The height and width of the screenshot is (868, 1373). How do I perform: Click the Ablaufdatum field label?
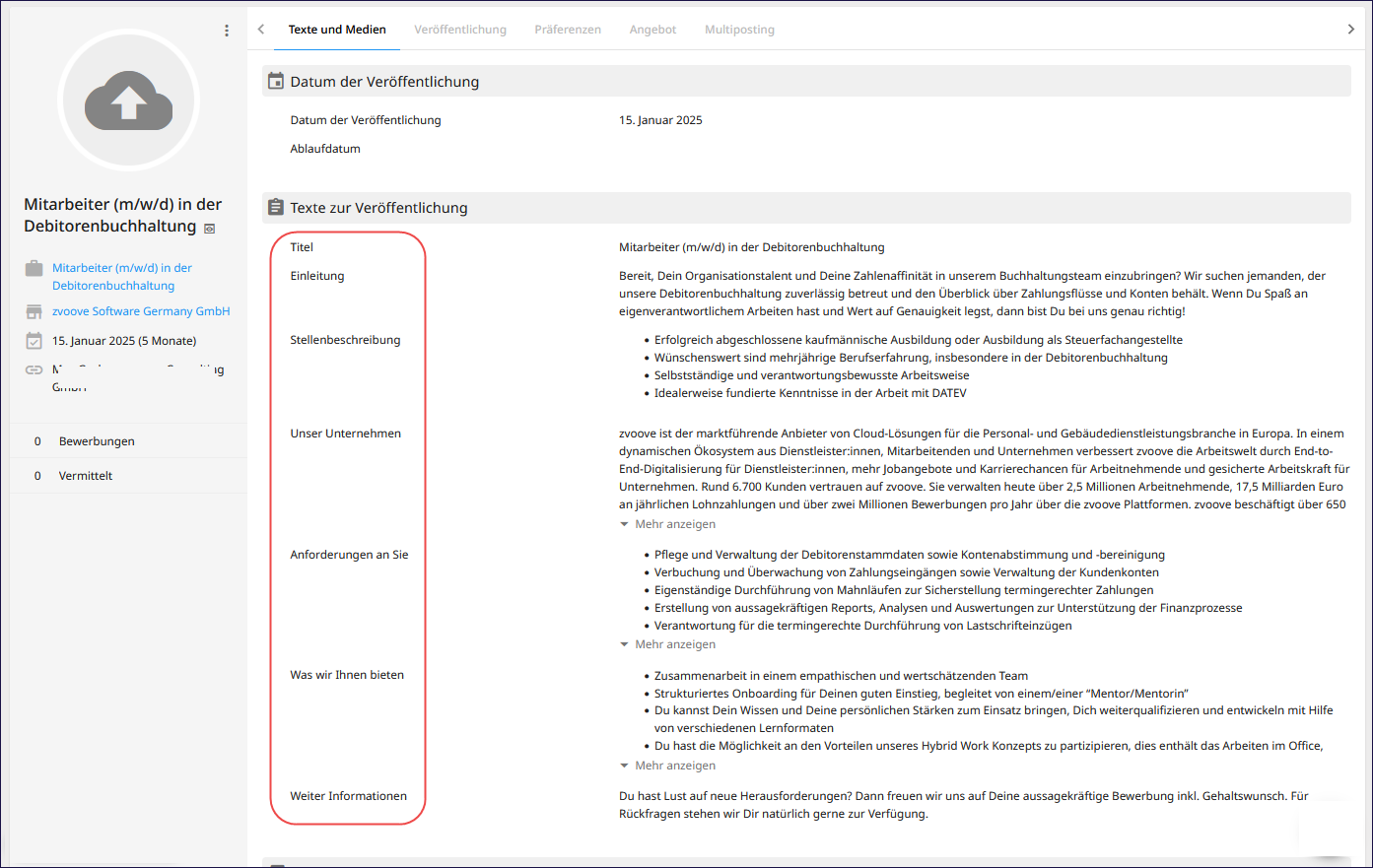pos(325,149)
